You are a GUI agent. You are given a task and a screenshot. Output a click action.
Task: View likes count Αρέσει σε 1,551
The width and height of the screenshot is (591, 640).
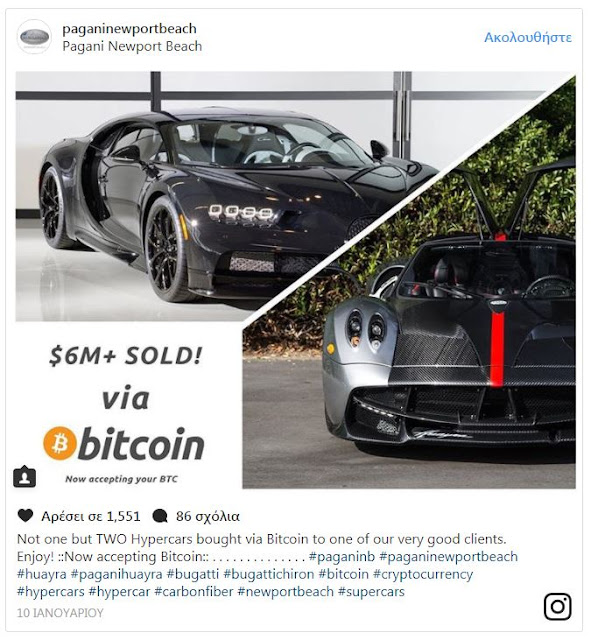point(91,516)
